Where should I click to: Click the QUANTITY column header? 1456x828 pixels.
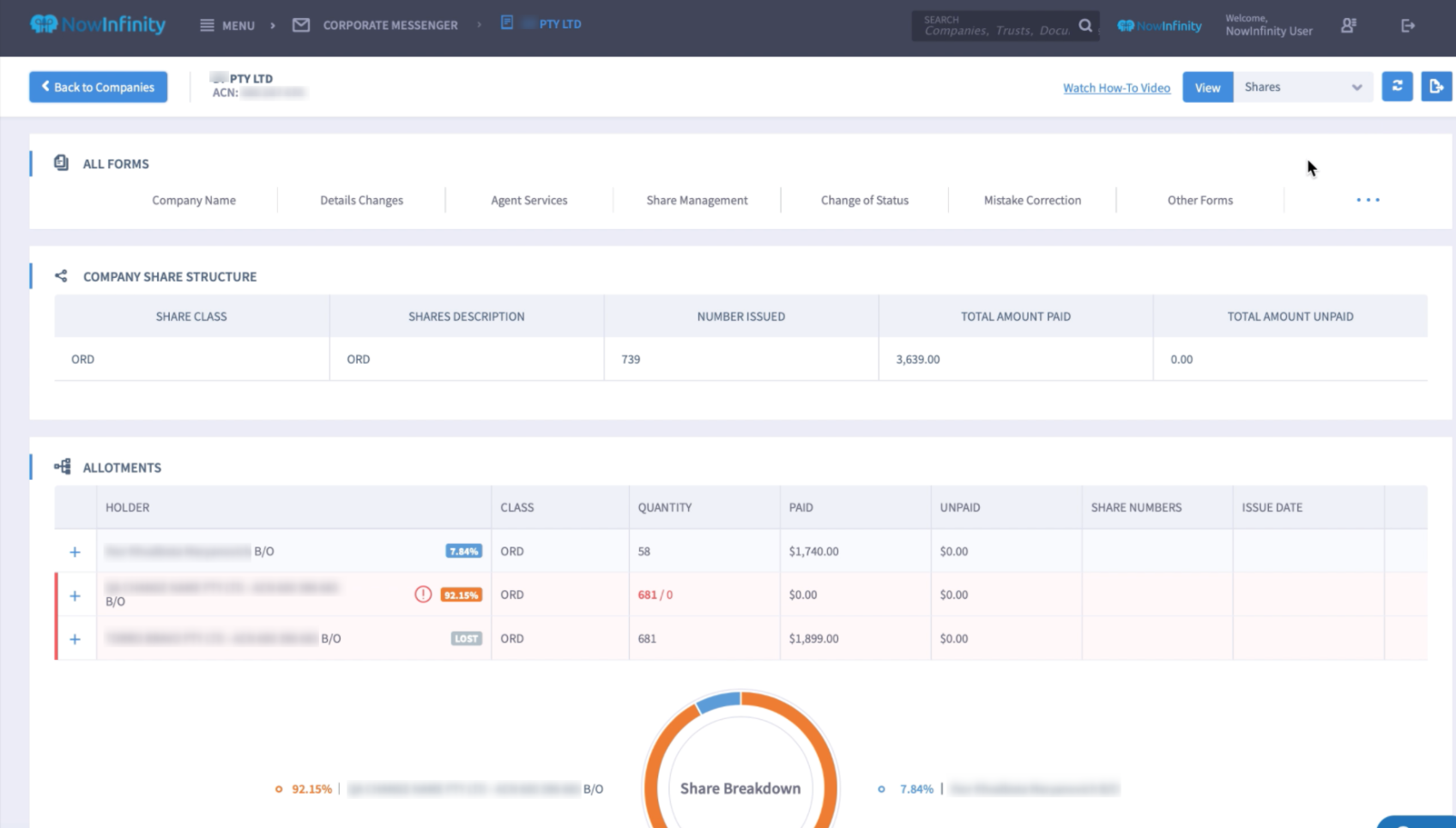pyautogui.click(x=664, y=507)
